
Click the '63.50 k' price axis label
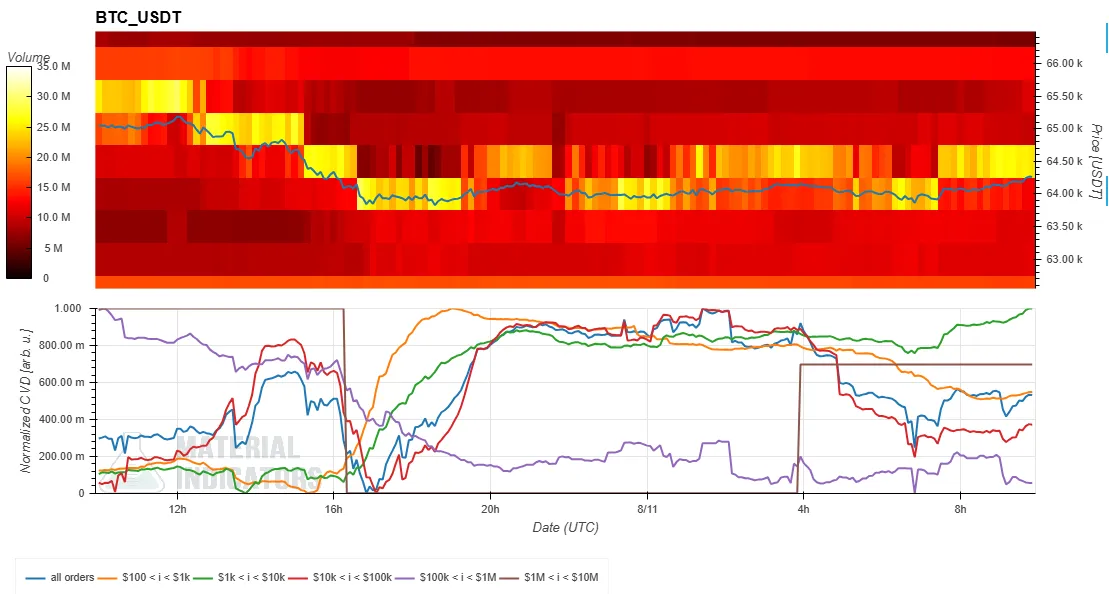pos(1064,226)
